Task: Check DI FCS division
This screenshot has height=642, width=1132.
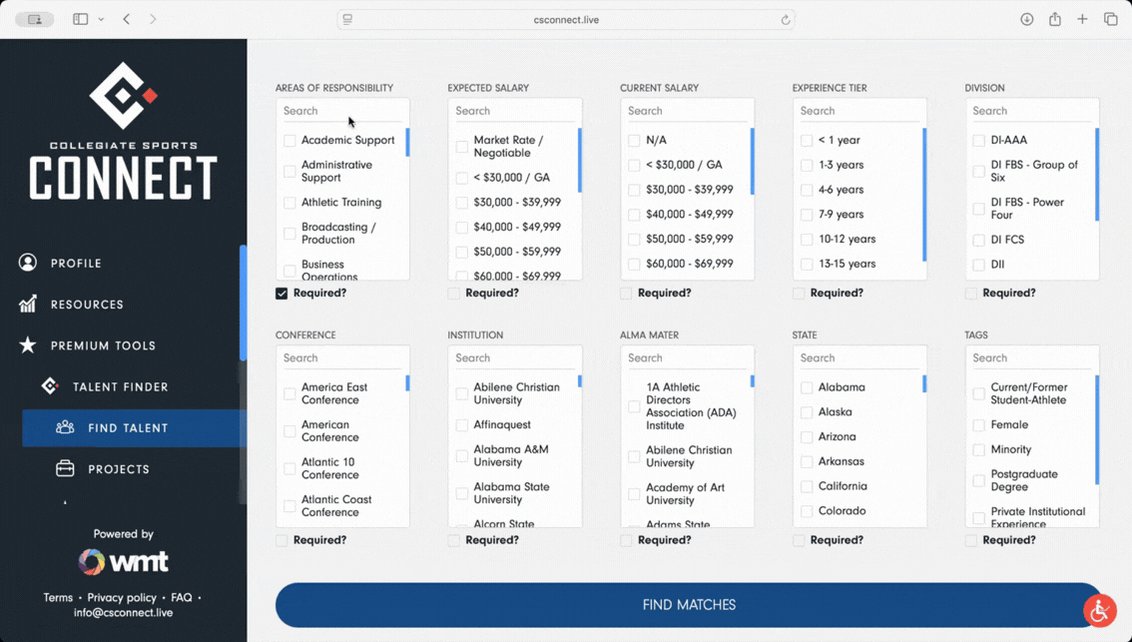Action: [979, 240]
